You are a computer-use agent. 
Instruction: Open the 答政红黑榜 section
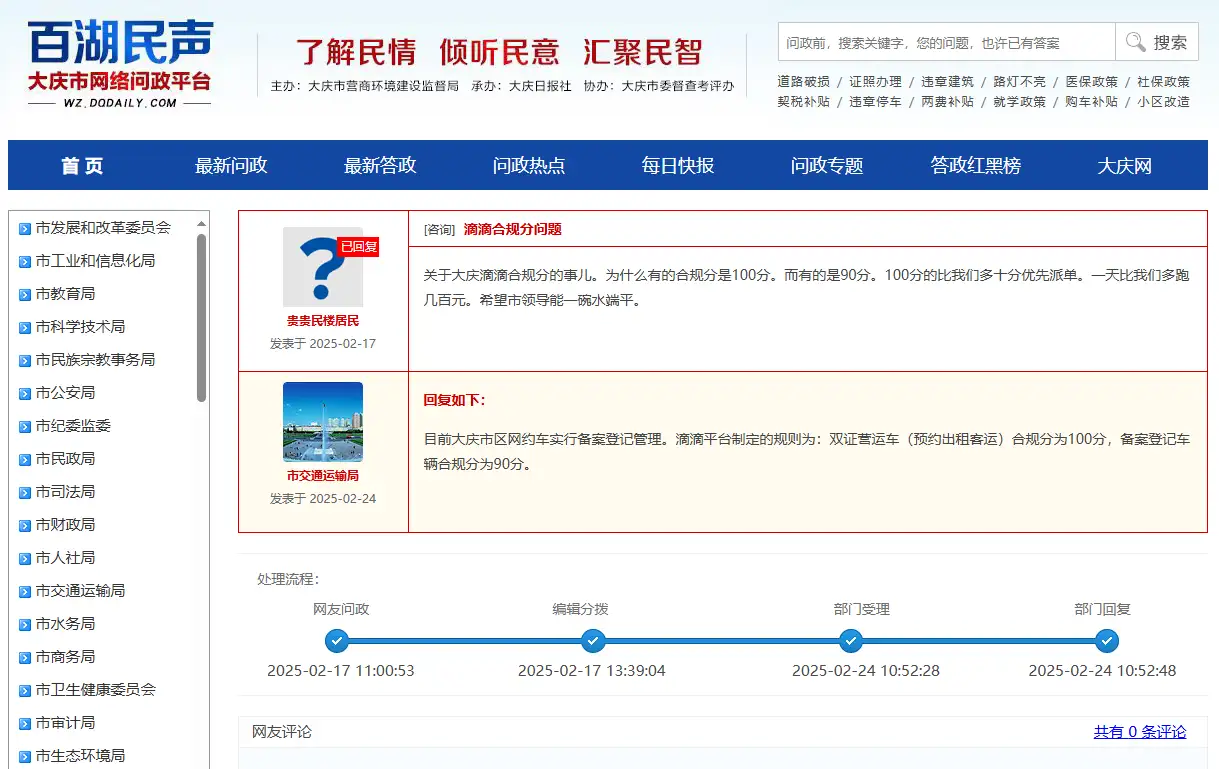click(974, 165)
